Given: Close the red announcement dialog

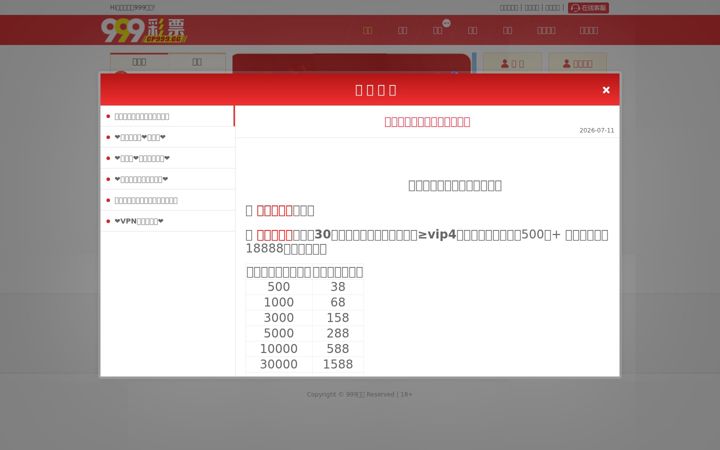Looking at the screenshot, I should point(606,90).
